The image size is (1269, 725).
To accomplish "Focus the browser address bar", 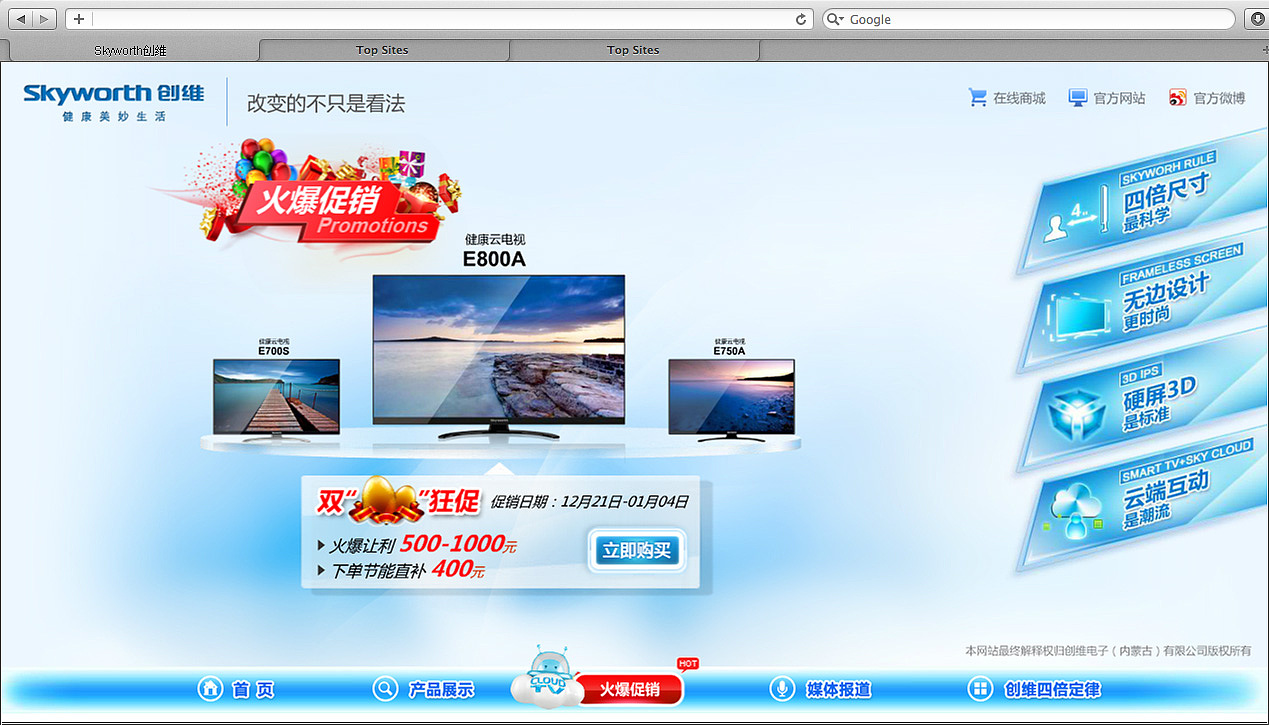I will pyautogui.click(x=440, y=19).
